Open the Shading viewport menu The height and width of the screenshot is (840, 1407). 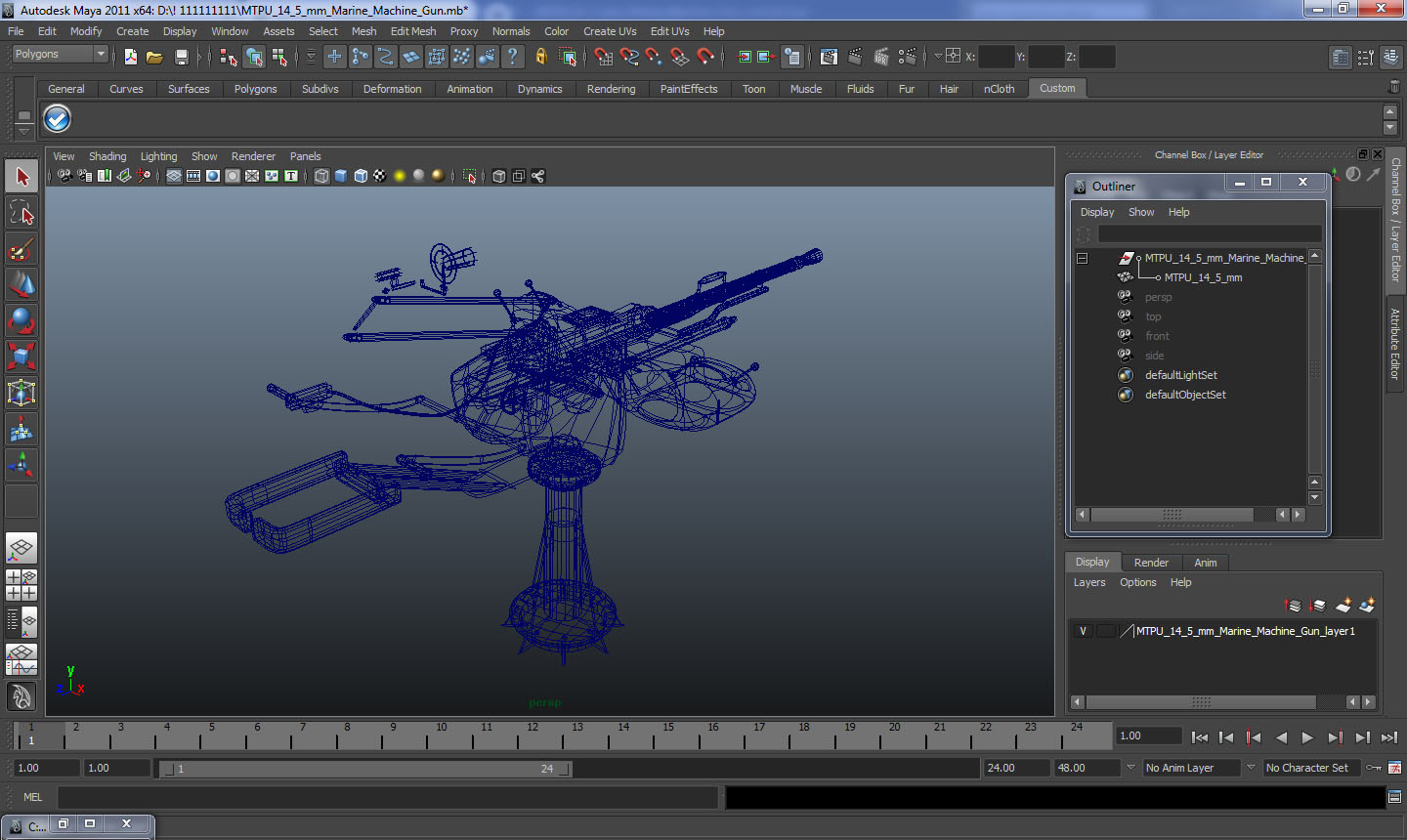click(107, 156)
